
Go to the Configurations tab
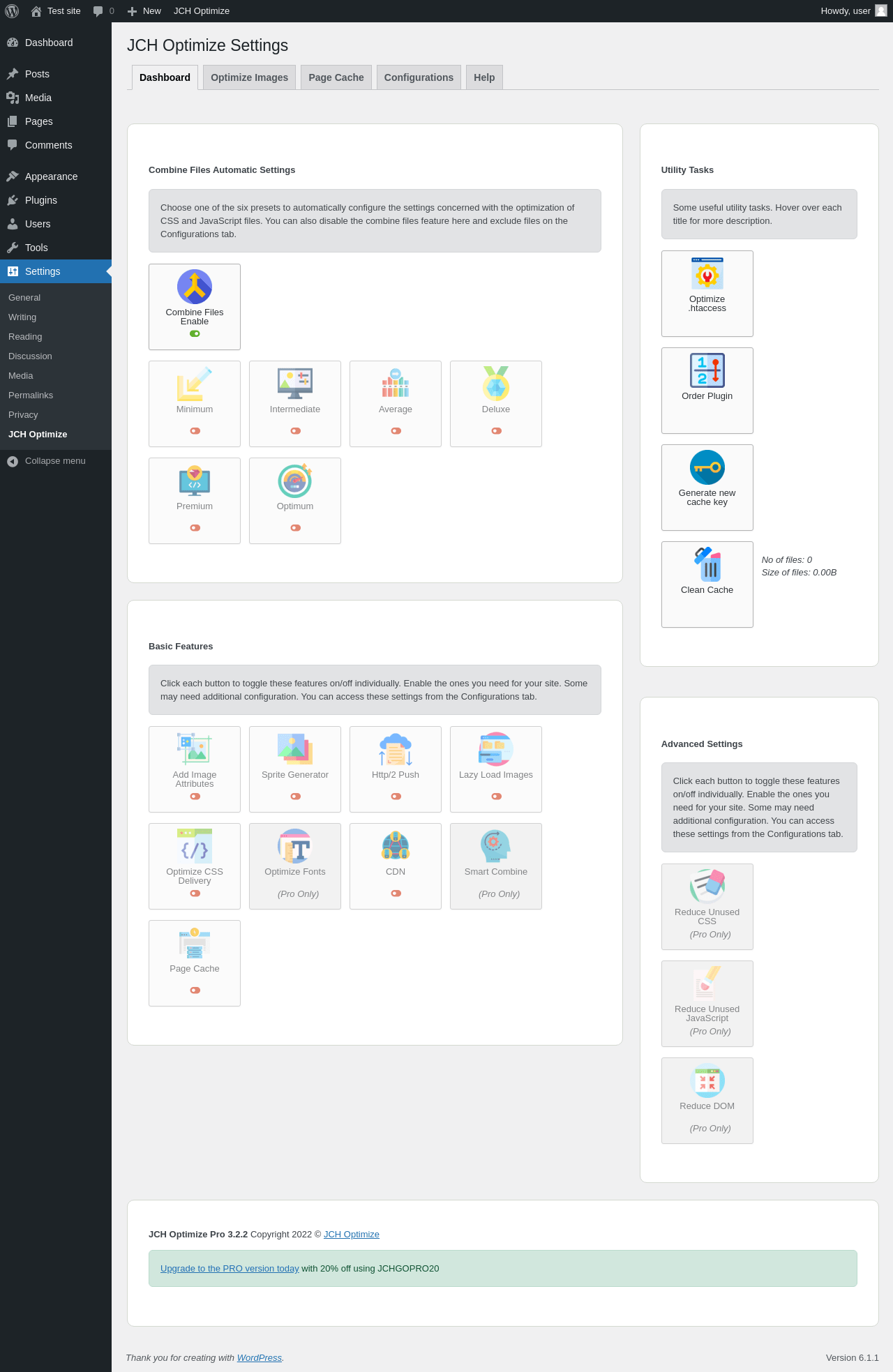click(x=419, y=77)
